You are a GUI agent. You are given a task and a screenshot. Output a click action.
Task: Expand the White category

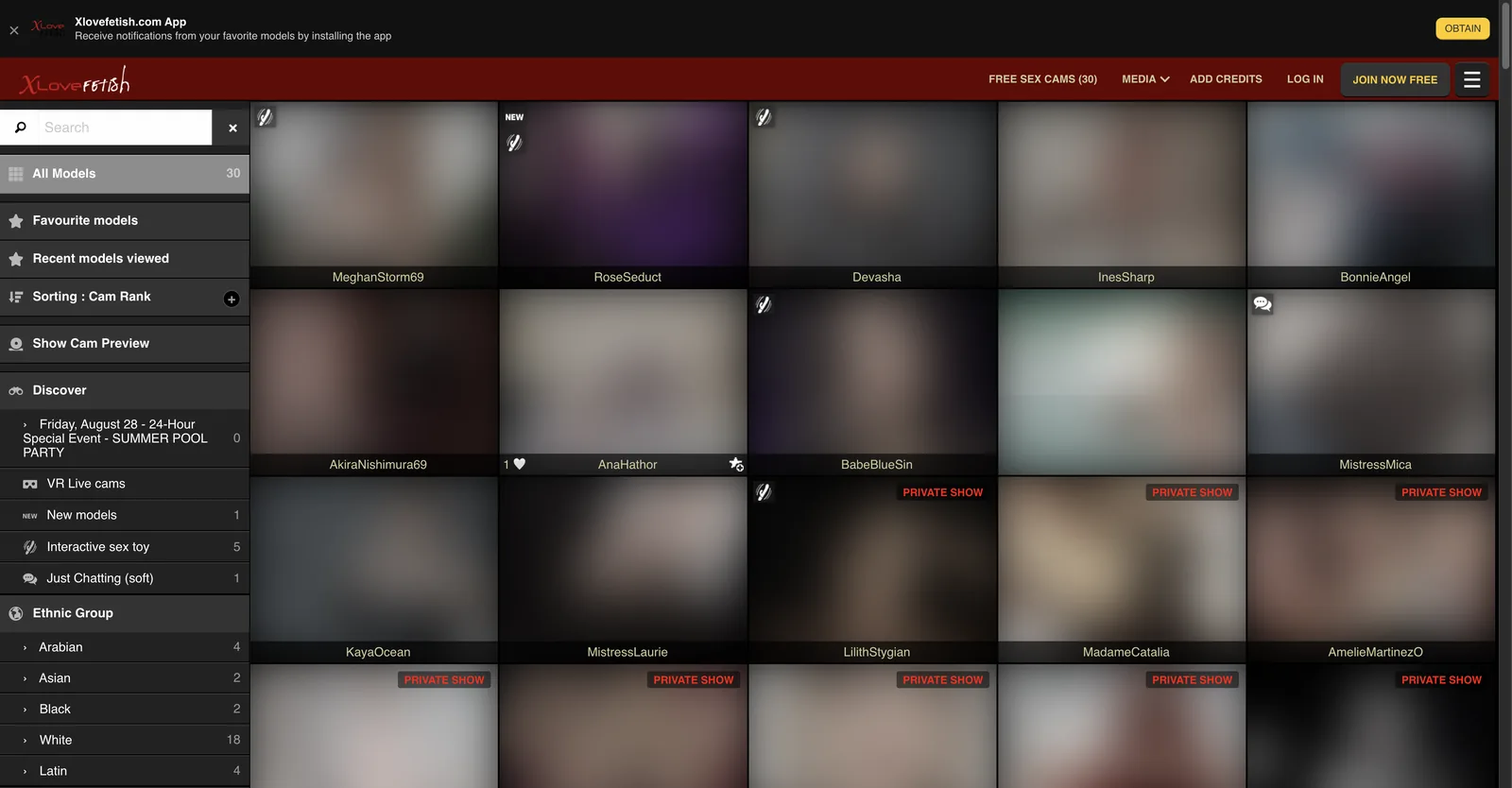[125, 740]
